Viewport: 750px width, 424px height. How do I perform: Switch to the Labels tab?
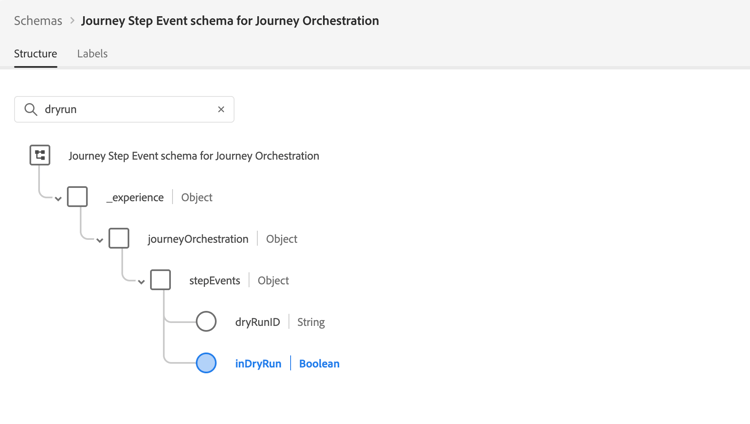92,54
